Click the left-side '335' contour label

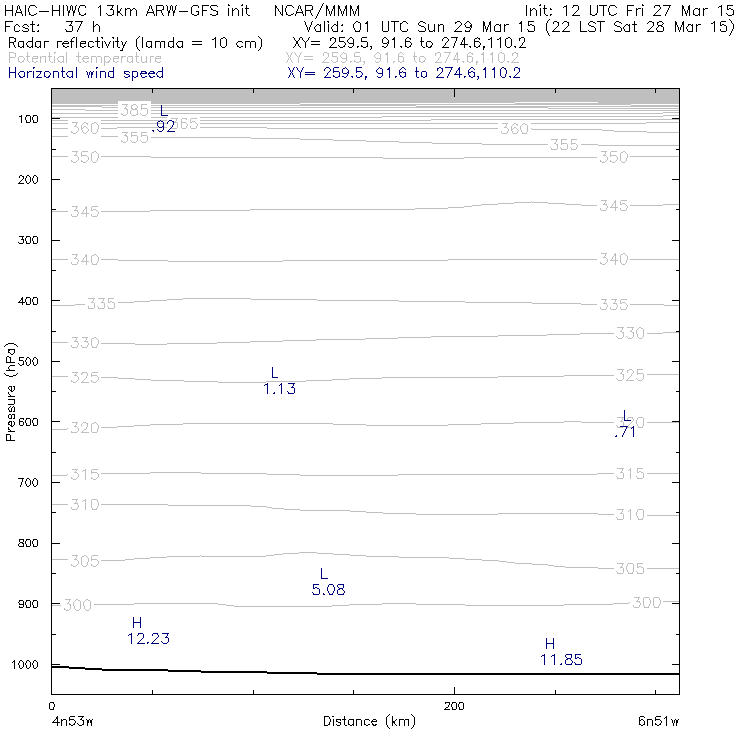pos(101,303)
